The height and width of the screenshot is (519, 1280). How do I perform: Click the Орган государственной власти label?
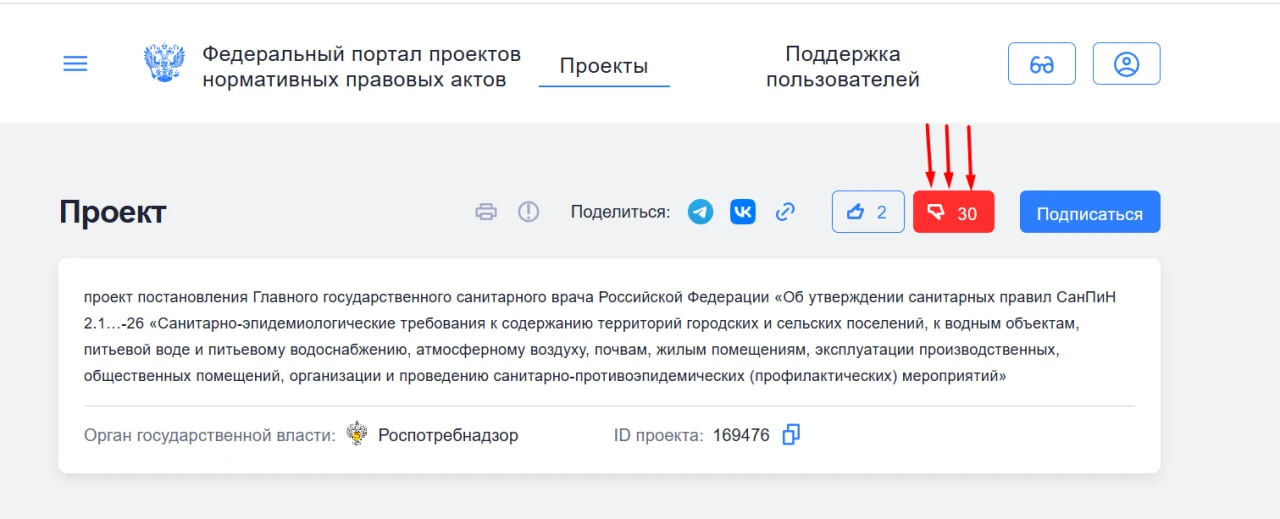[210, 436]
